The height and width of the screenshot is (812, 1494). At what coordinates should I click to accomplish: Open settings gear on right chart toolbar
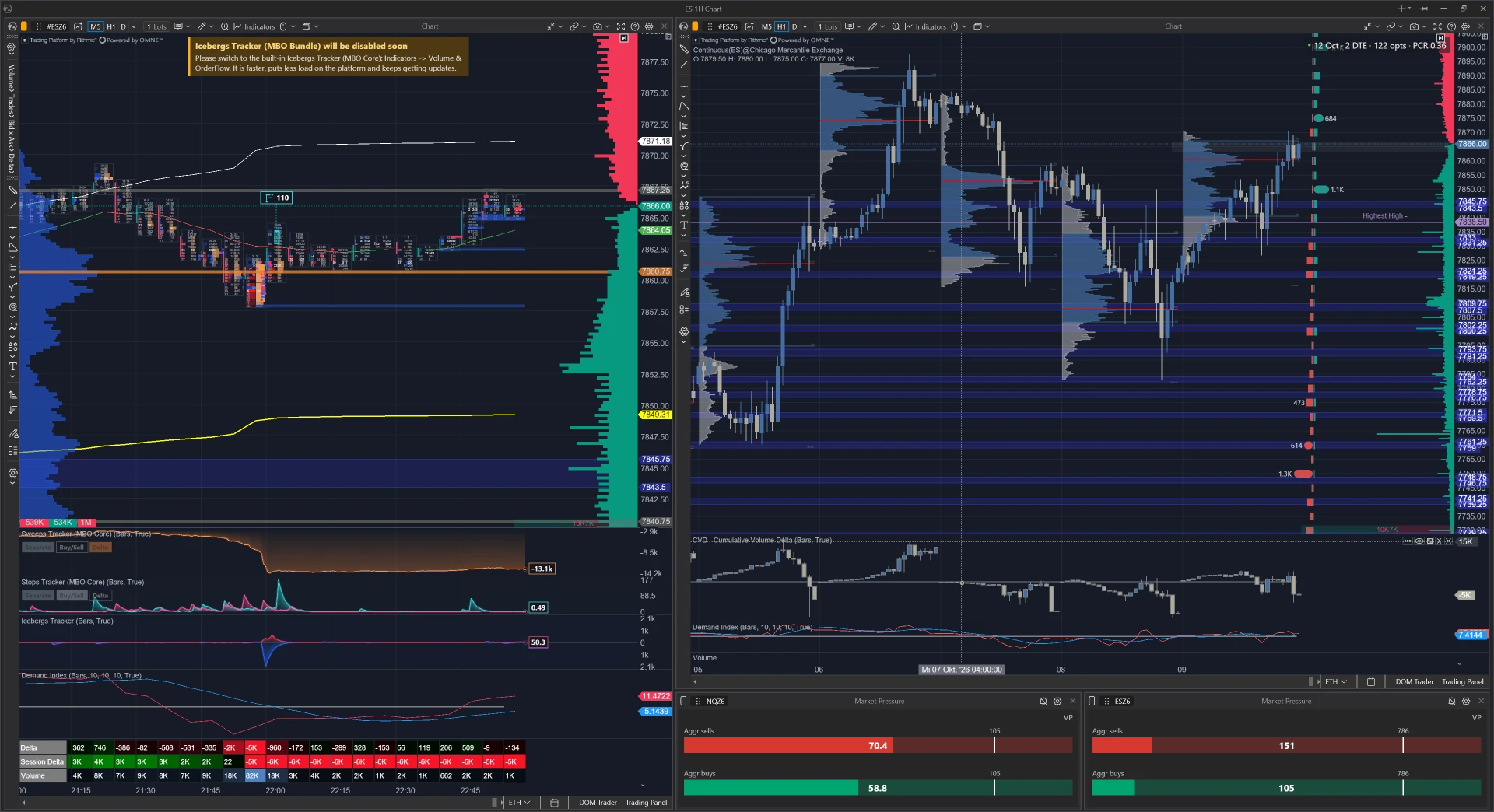click(1465, 26)
